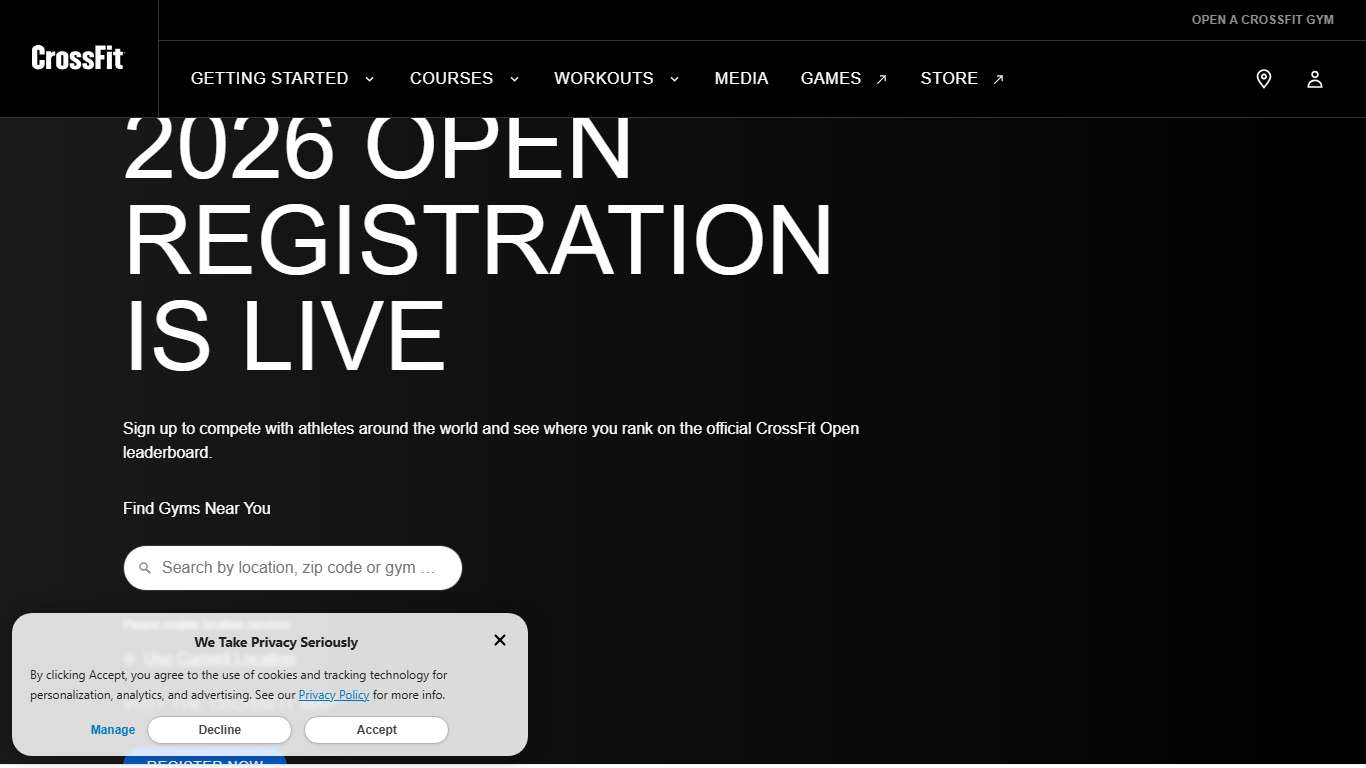Image resolution: width=1366 pixels, height=768 pixels.
Task: Click the external arrow next to Games
Action: (x=881, y=80)
